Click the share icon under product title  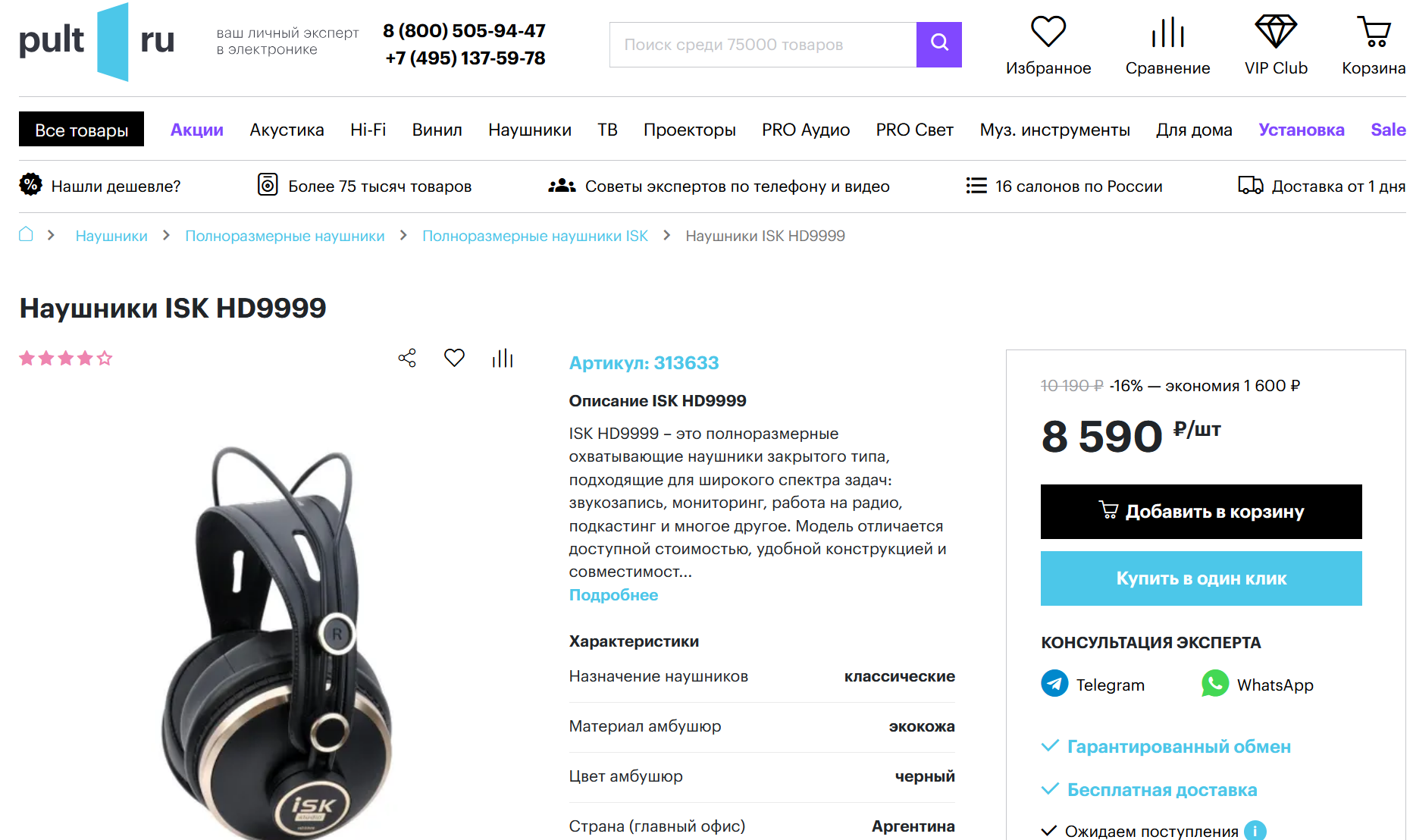point(407,358)
